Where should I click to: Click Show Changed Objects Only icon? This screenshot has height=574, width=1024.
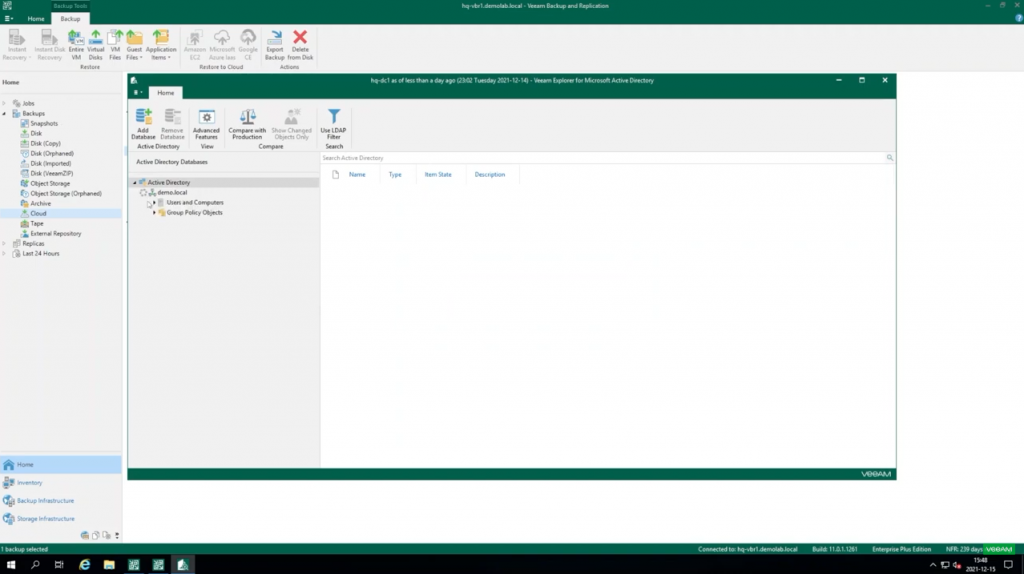point(291,124)
